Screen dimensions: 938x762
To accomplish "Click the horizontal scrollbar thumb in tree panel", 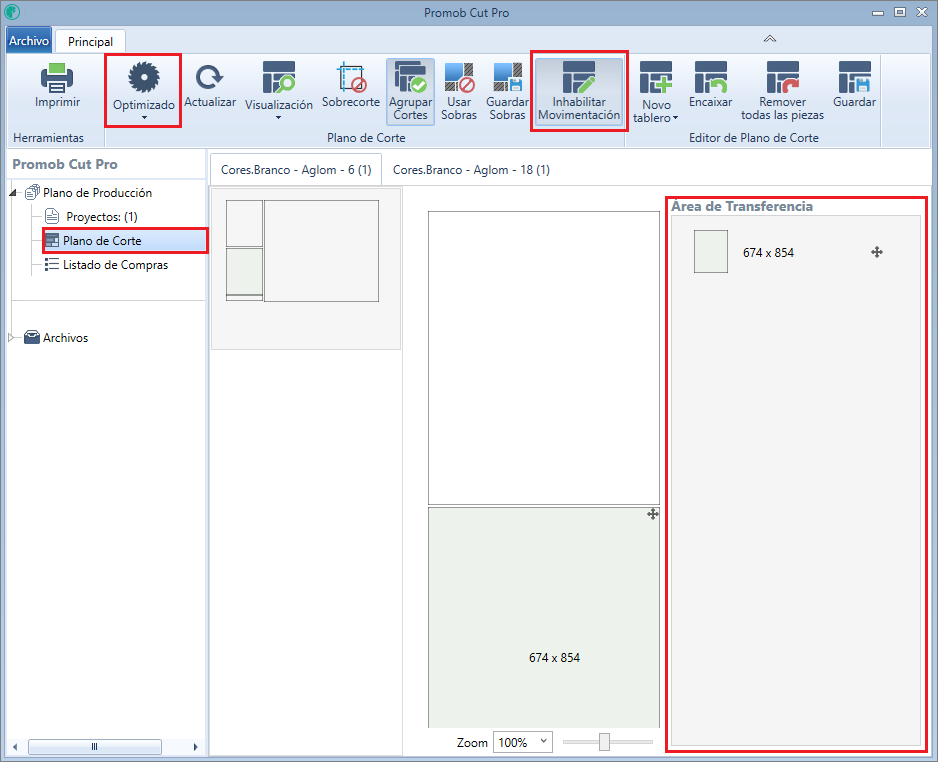I will click(x=95, y=746).
